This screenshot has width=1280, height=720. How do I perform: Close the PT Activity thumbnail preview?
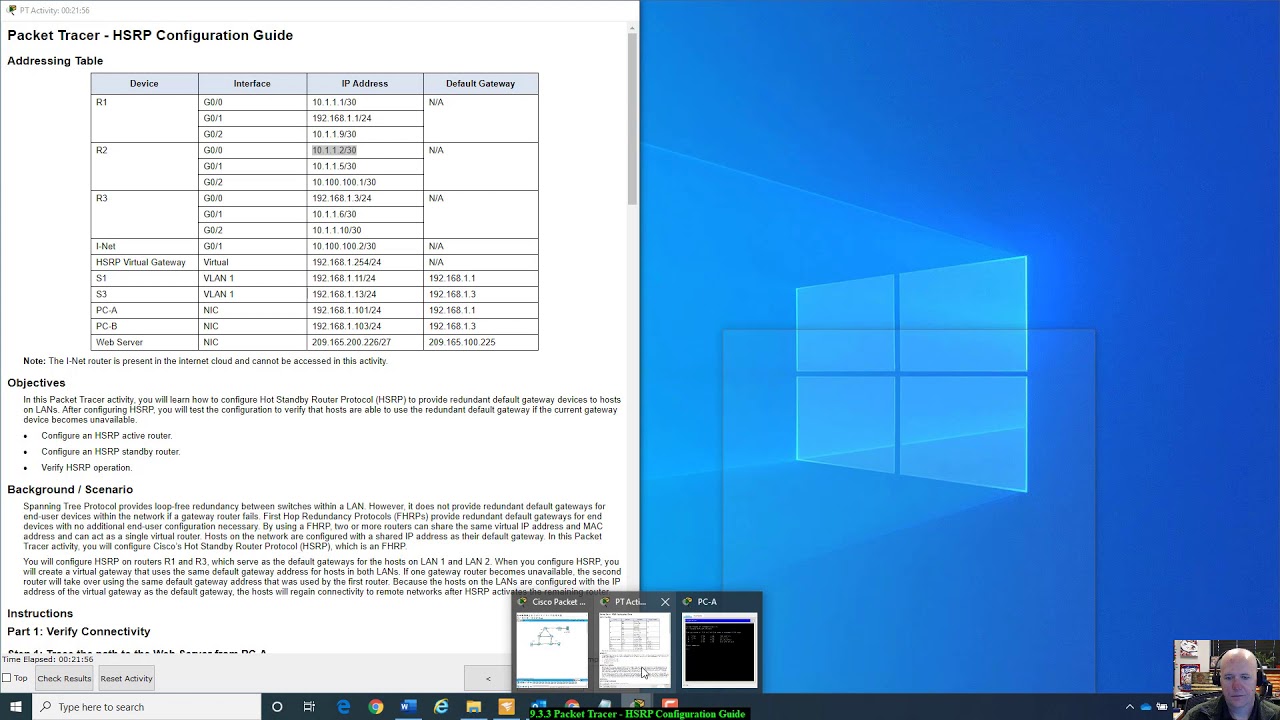pos(665,602)
